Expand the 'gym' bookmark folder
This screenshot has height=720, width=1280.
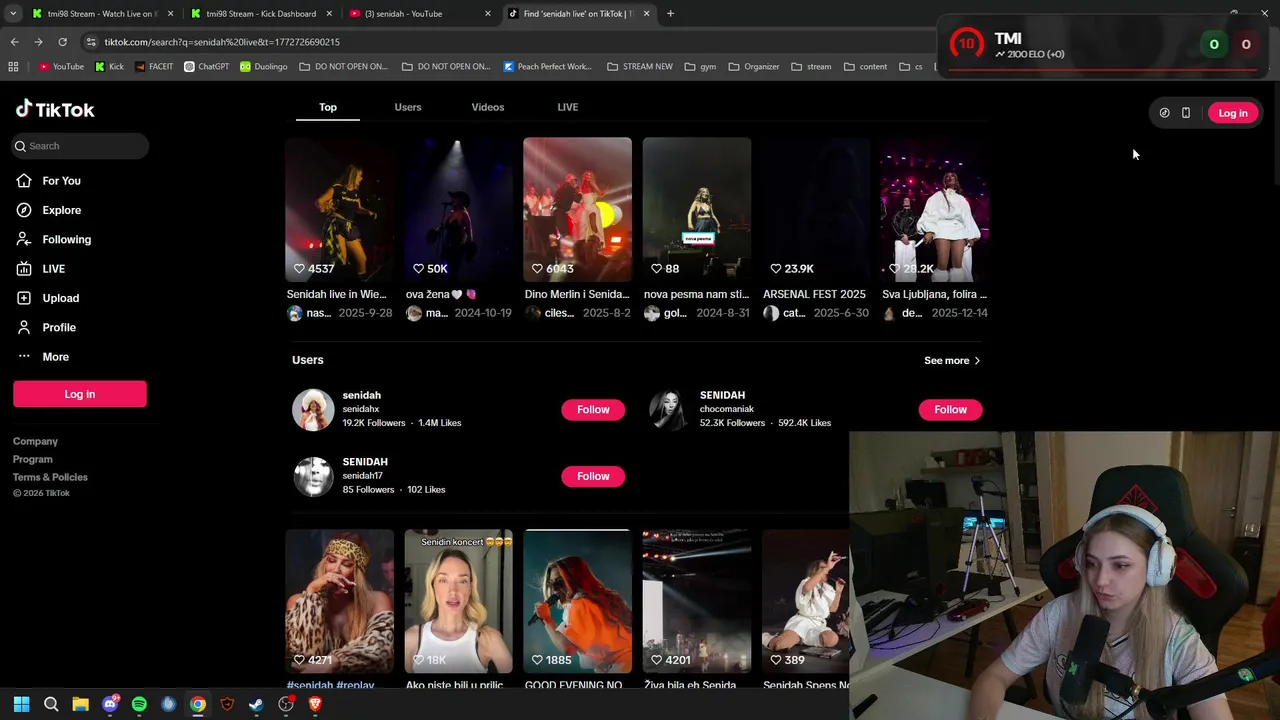(700, 67)
